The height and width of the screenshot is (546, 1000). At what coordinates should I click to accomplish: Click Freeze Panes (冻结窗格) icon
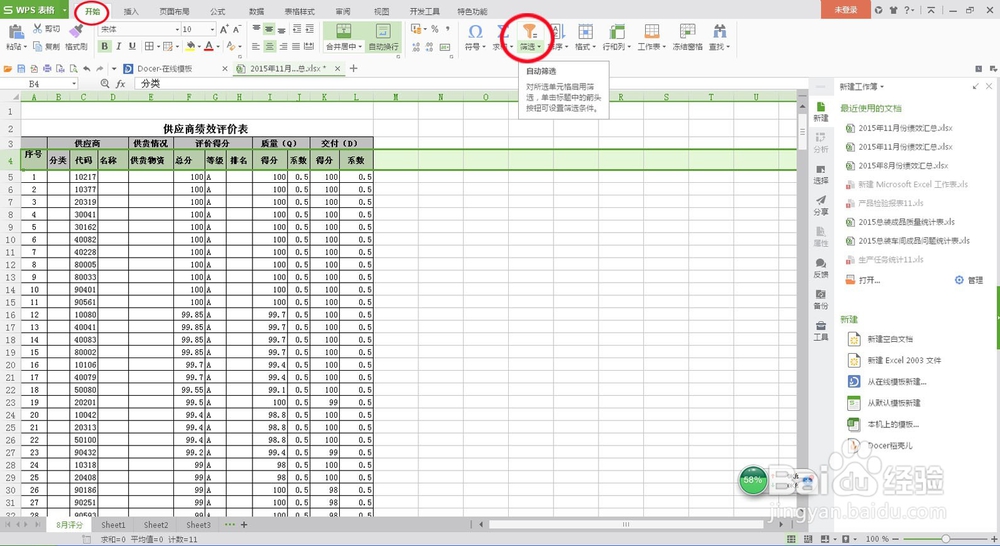click(688, 31)
